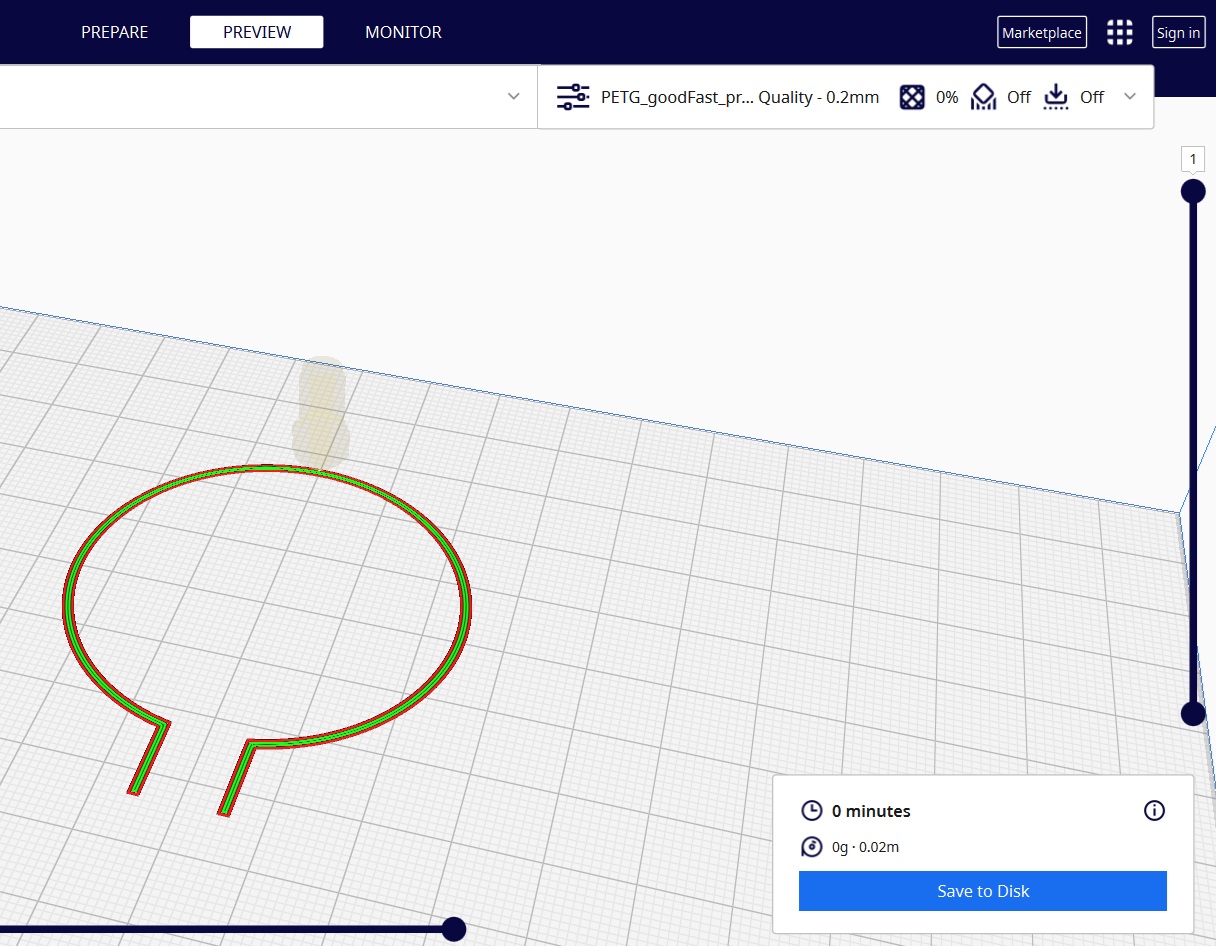Open the MONITOR stage tab

click(403, 32)
